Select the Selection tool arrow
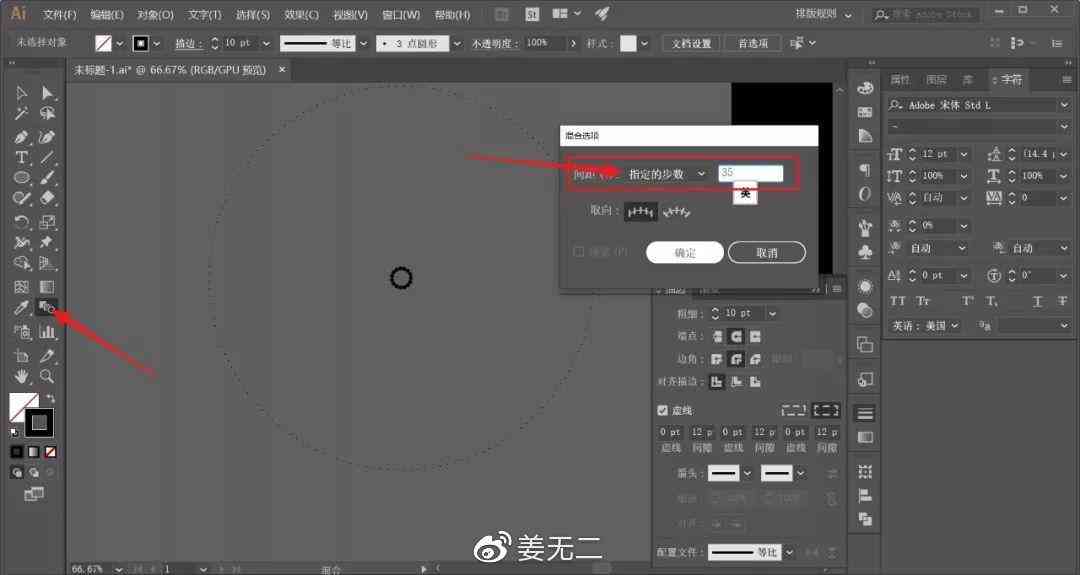This screenshot has width=1080, height=575. [21, 93]
